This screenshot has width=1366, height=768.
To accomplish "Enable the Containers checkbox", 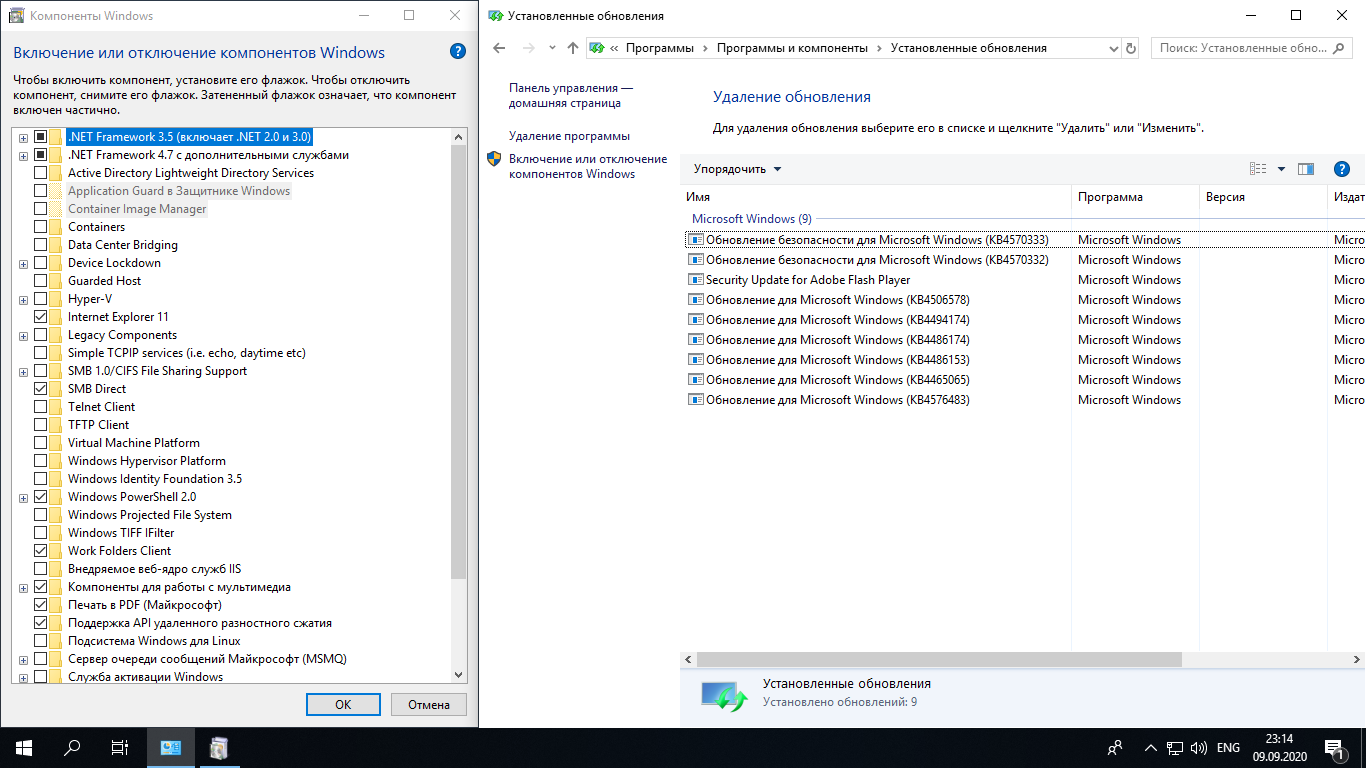I will coord(41,227).
